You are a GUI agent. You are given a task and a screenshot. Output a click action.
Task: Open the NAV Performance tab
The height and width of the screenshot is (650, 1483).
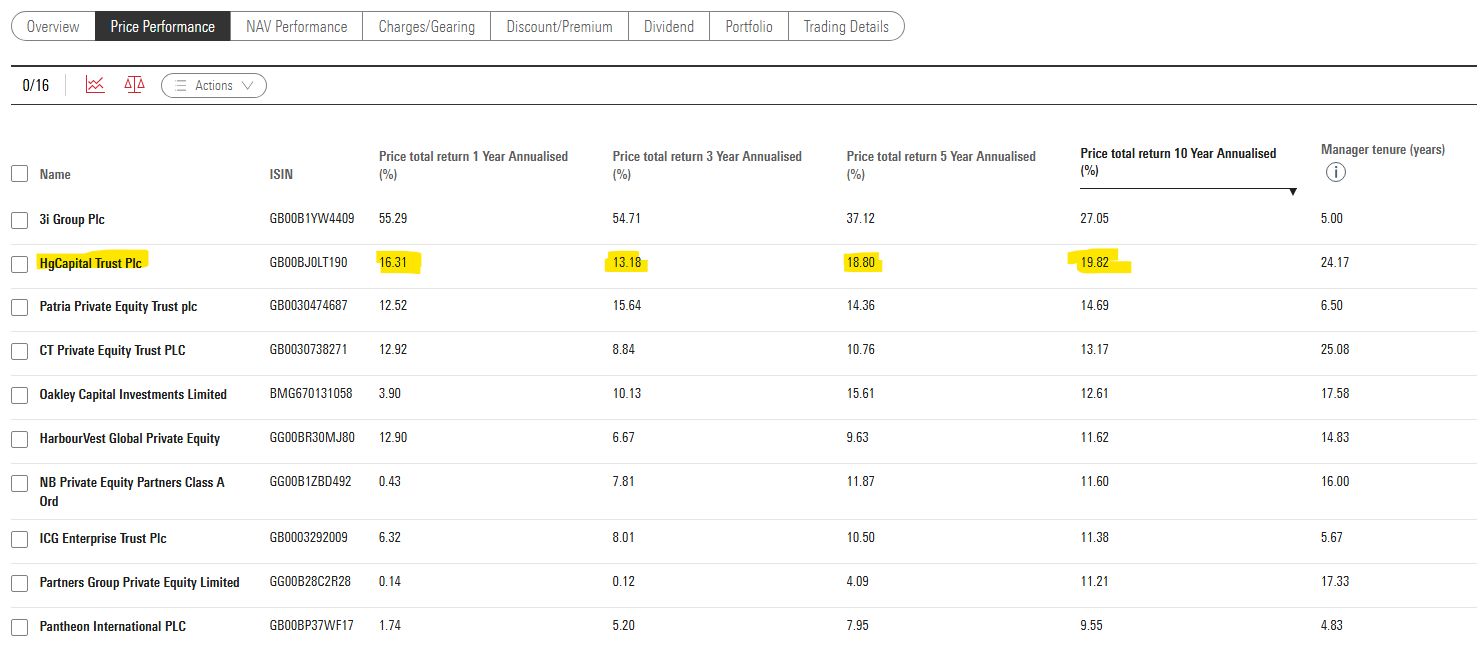(297, 27)
